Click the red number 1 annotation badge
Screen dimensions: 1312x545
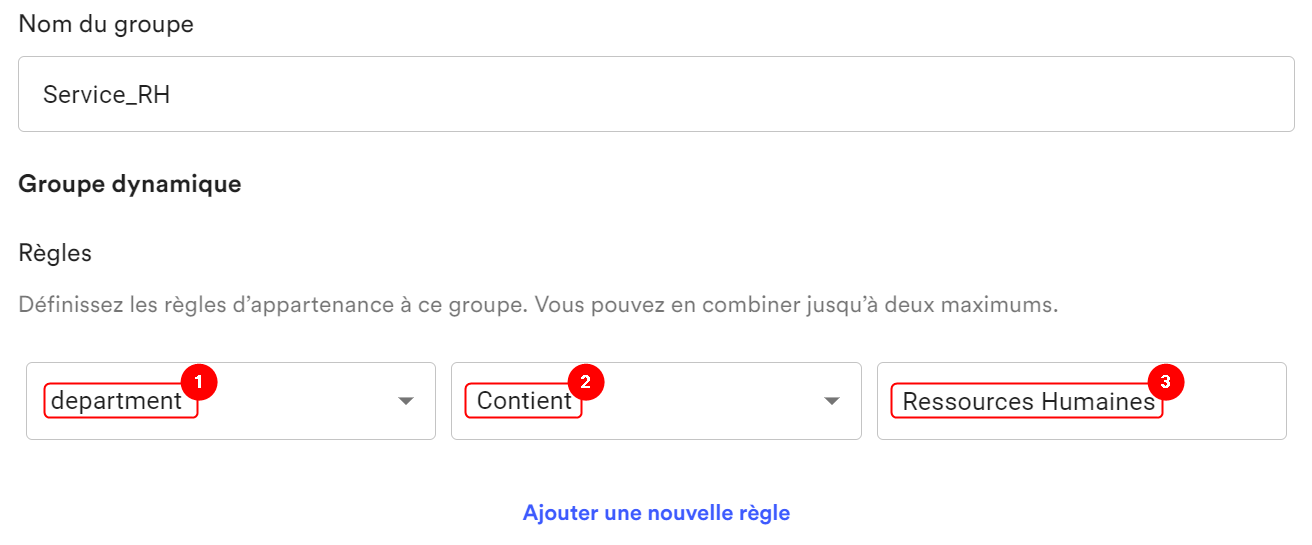(x=198, y=381)
